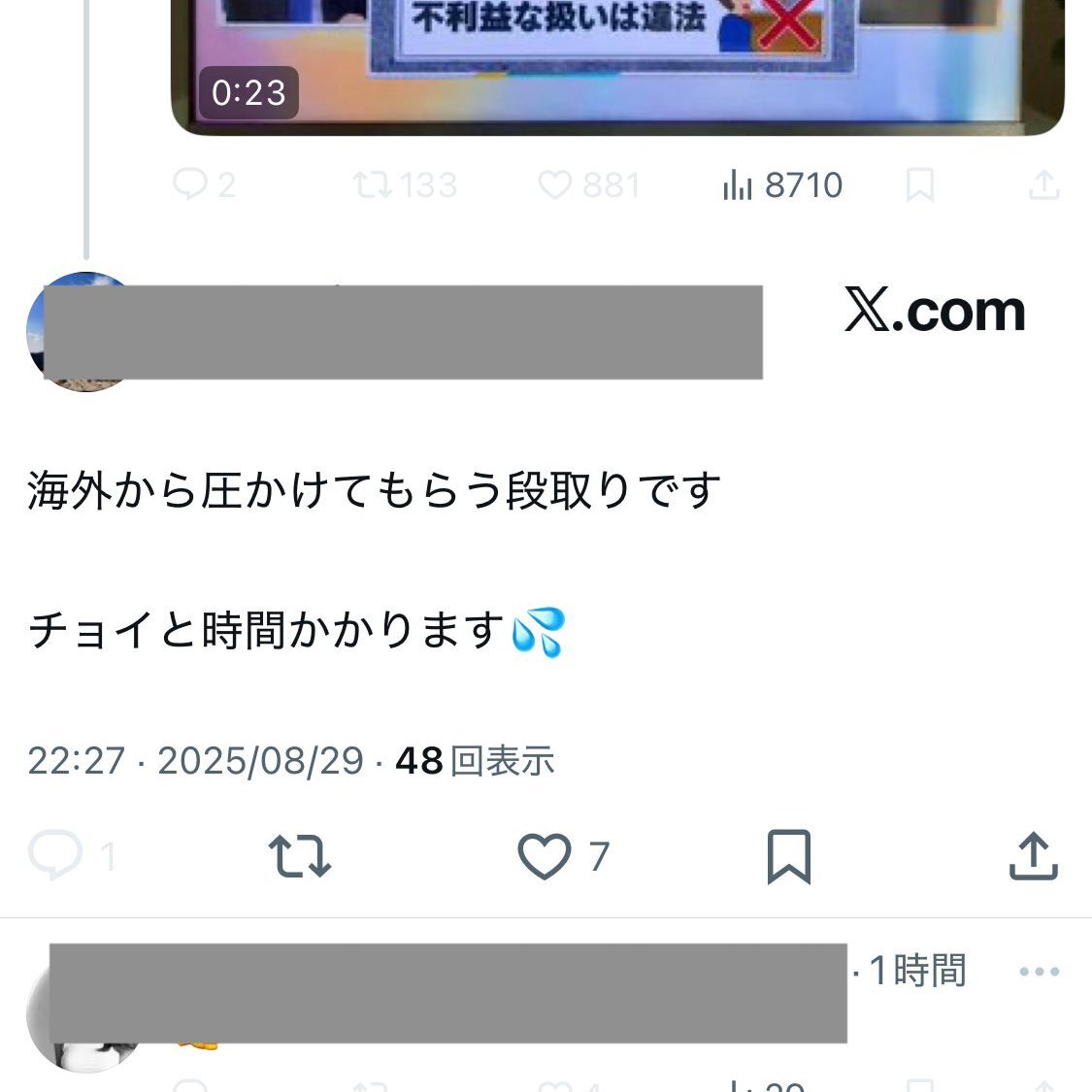Reply to the main post with 1 reply
Screen dimensions: 1092x1092
tap(71, 856)
